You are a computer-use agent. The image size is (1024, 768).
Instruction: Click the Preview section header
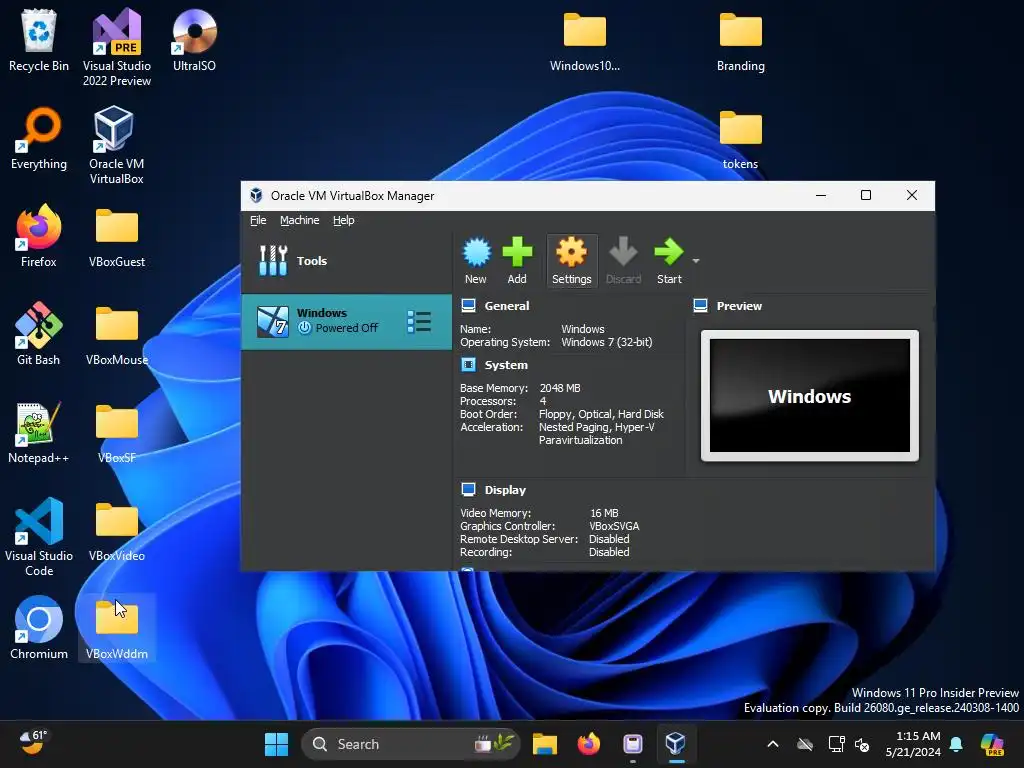(739, 306)
